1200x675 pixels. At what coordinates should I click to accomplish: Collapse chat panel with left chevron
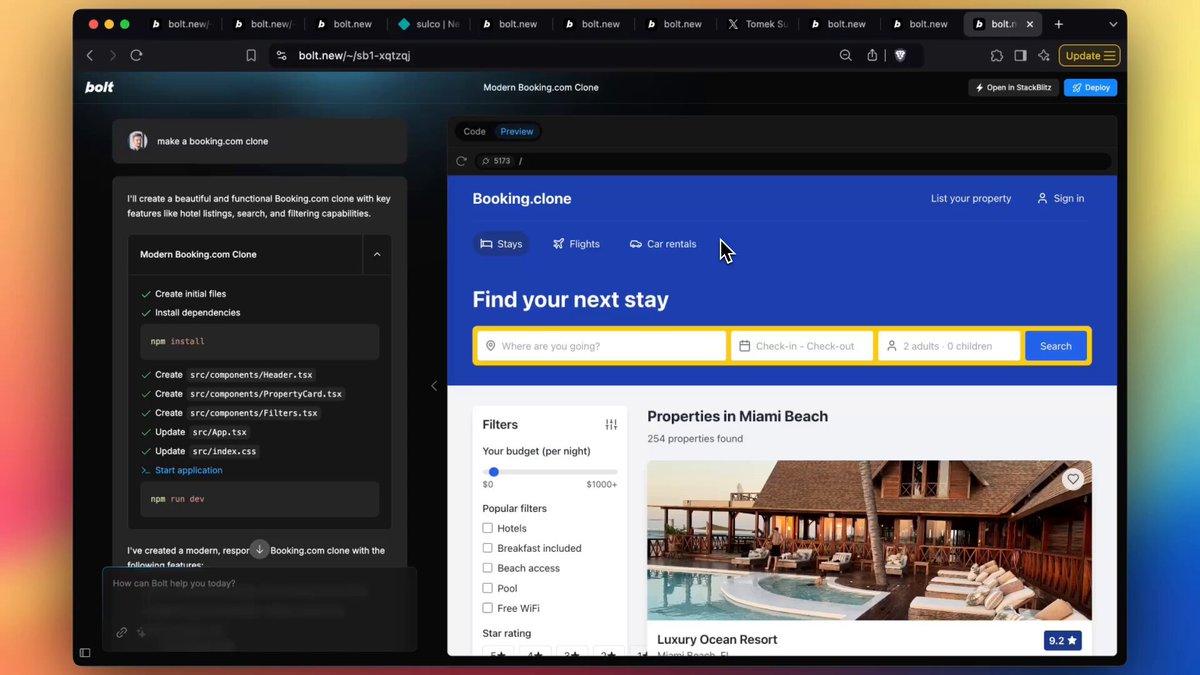tap(434, 386)
